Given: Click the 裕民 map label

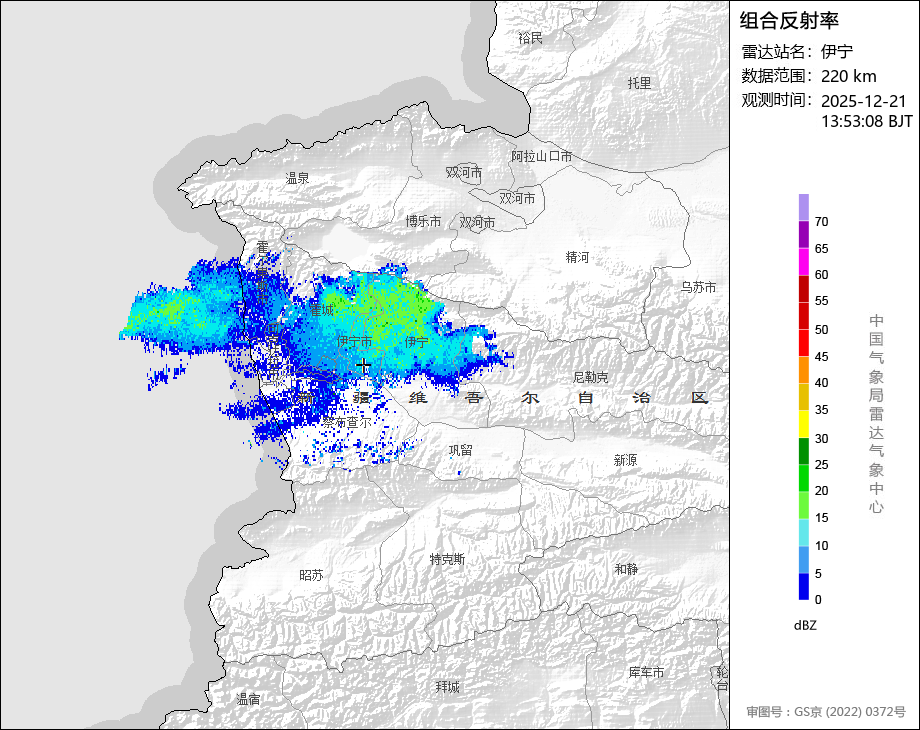Looking at the screenshot, I should click(530, 38).
